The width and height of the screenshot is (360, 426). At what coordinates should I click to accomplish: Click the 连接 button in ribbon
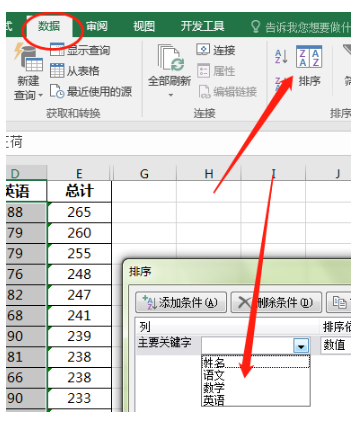click(216, 50)
